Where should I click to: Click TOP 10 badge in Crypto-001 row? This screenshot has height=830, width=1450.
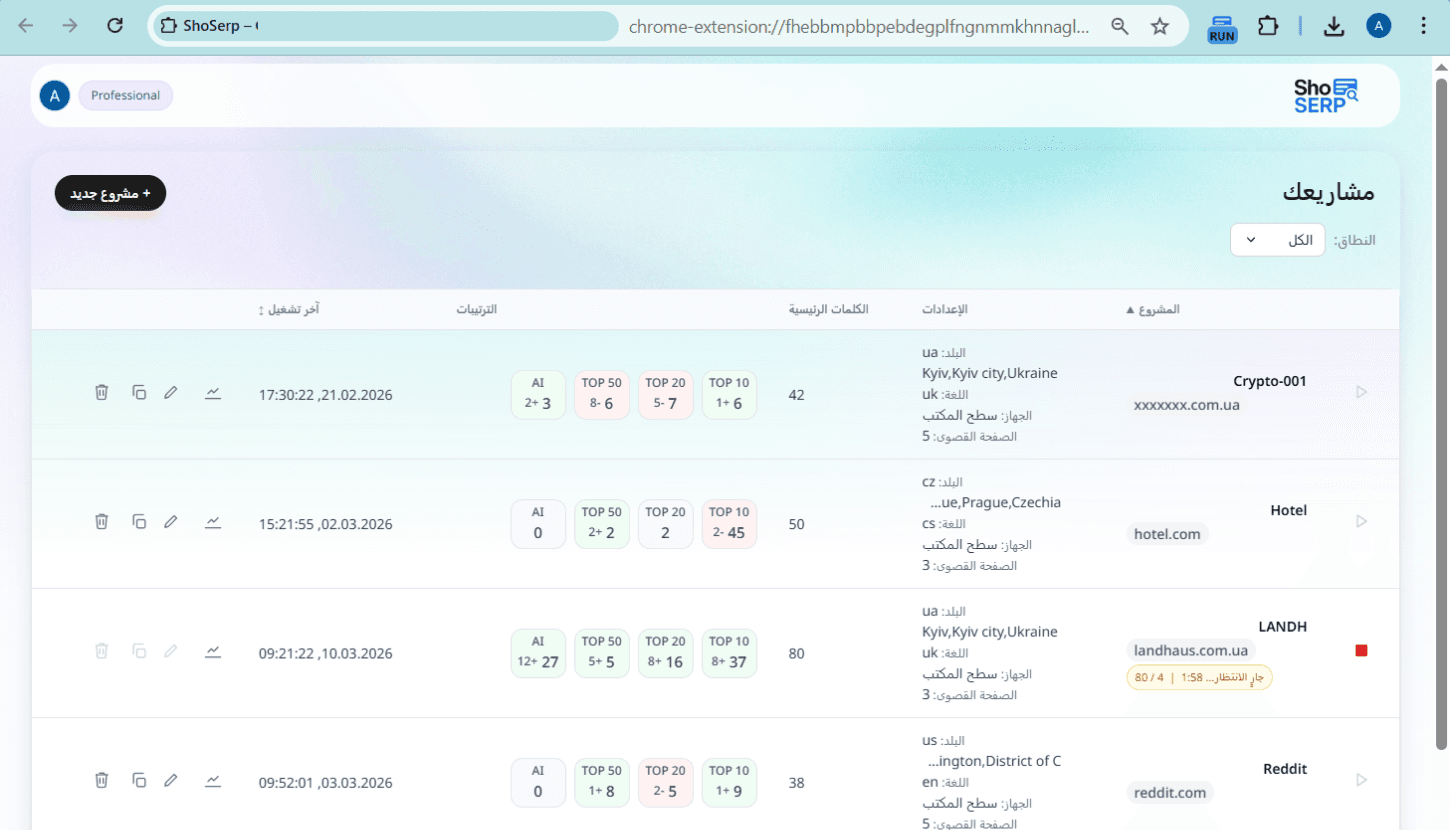[x=729, y=395]
